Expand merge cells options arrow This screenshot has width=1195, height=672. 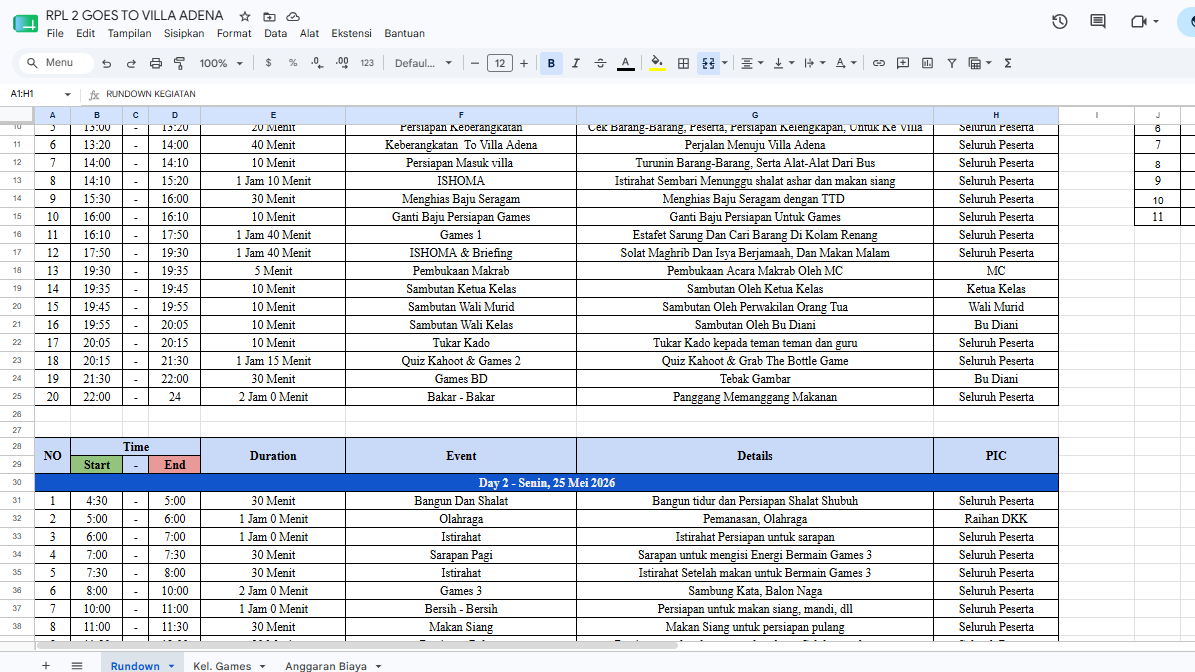[x=725, y=63]
